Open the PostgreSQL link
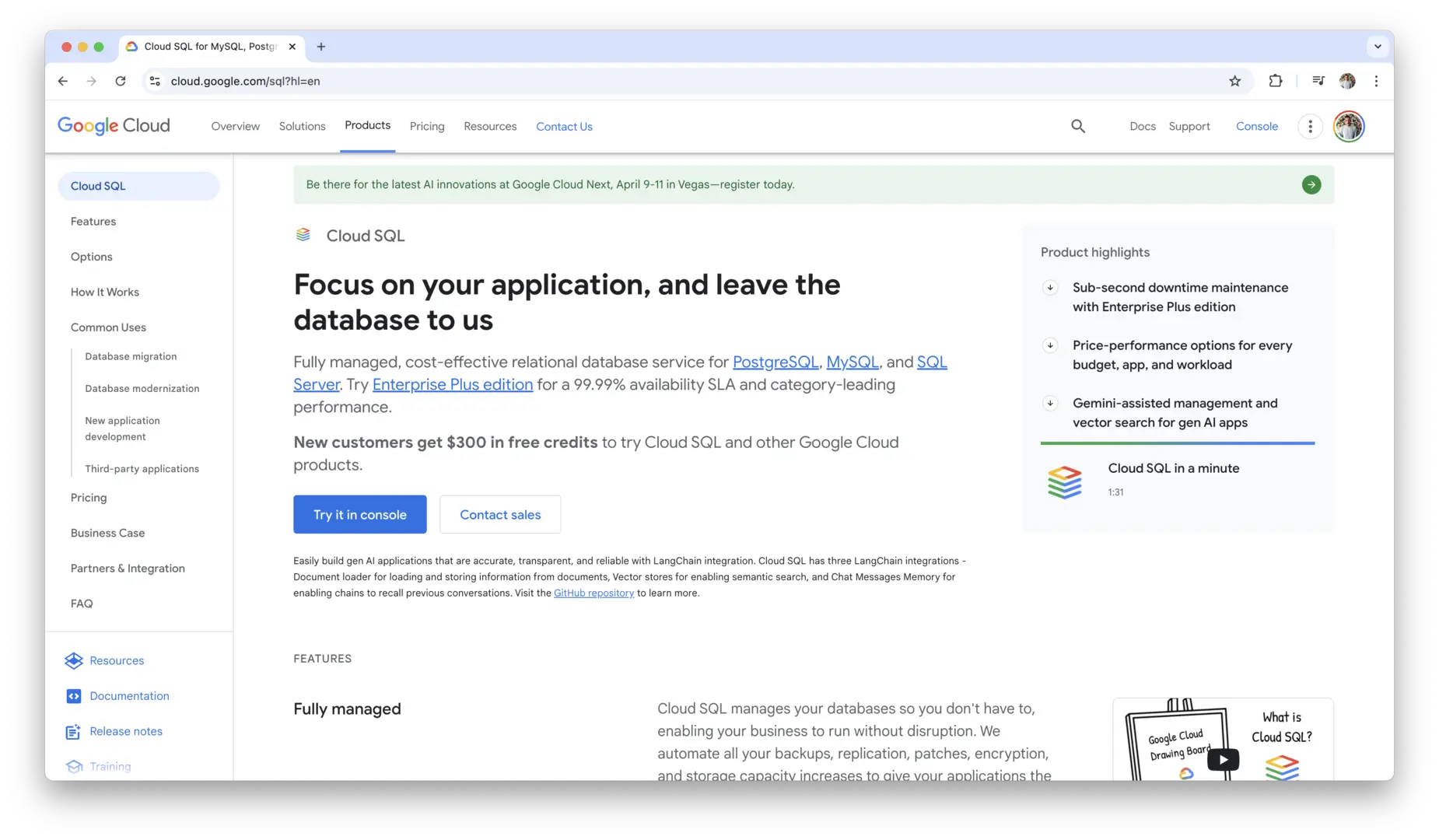Image resolution: width=1439 pixels, height=840 pixels. 776,362
